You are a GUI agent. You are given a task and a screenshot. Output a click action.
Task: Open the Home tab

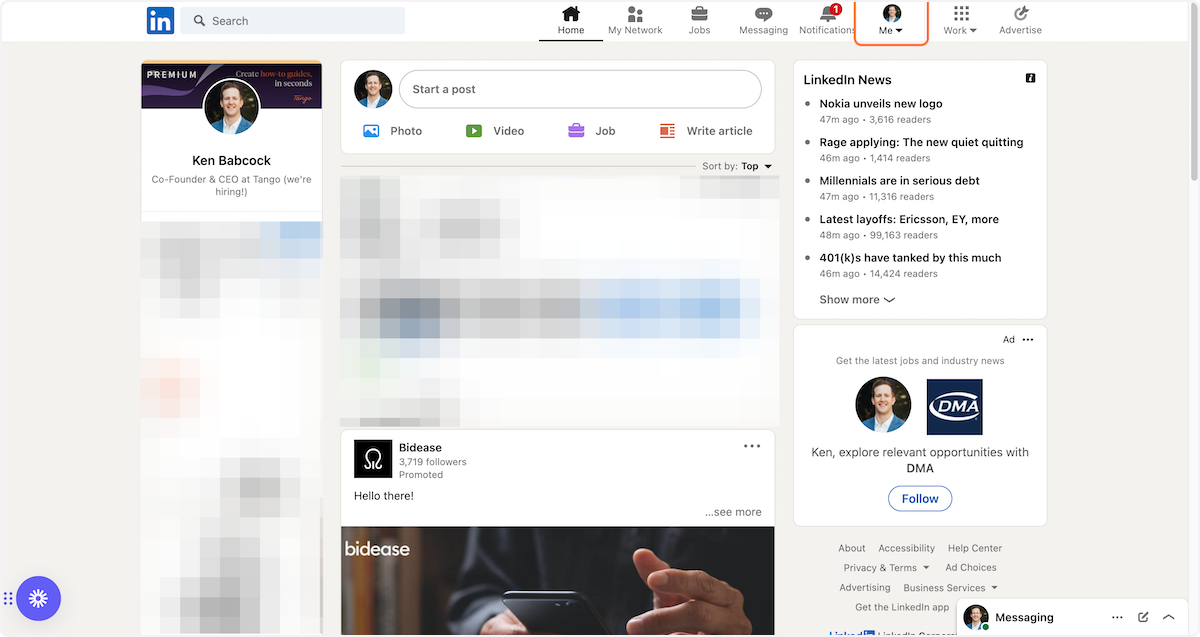(x=571, y=21)
